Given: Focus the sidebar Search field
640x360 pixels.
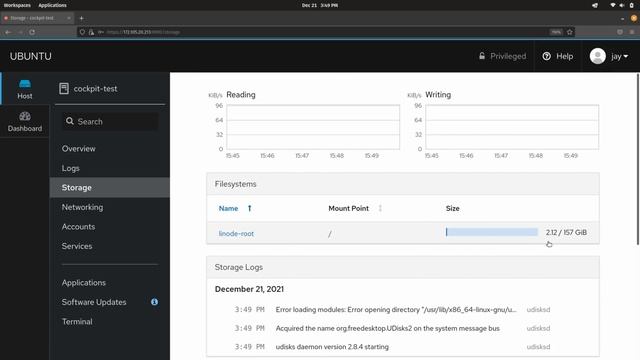Looking at the screenshot, I should (x=110, y=121).
